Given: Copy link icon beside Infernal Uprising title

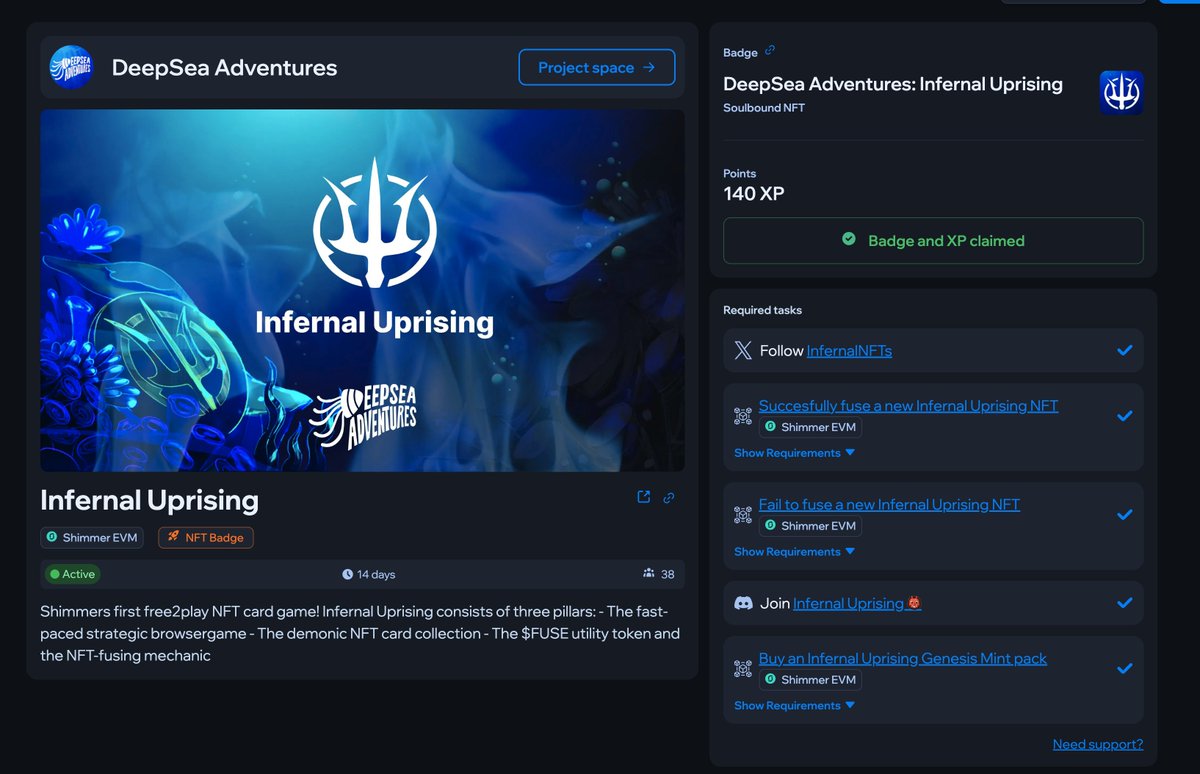Looking at the screenshot, I should click(669, 497).
